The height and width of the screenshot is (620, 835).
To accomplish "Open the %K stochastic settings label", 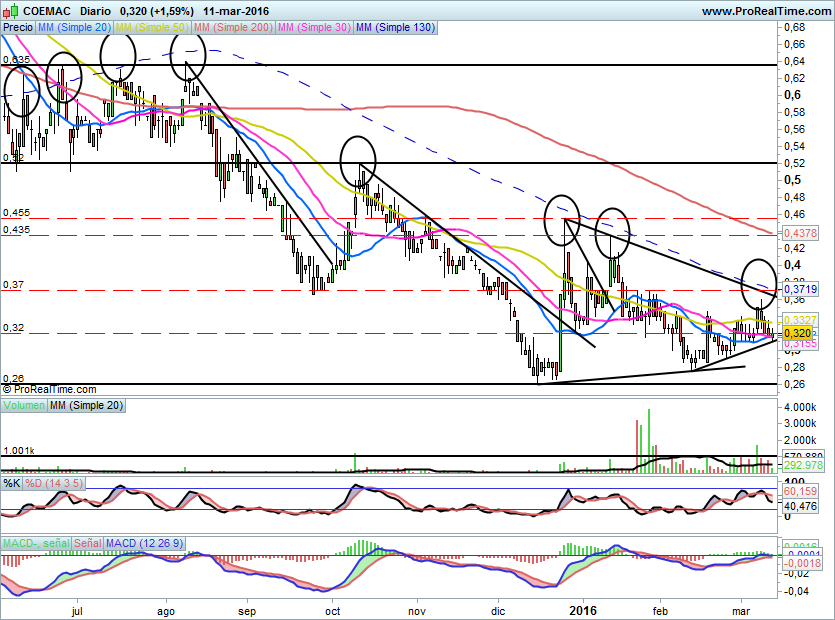I will 11,483.
